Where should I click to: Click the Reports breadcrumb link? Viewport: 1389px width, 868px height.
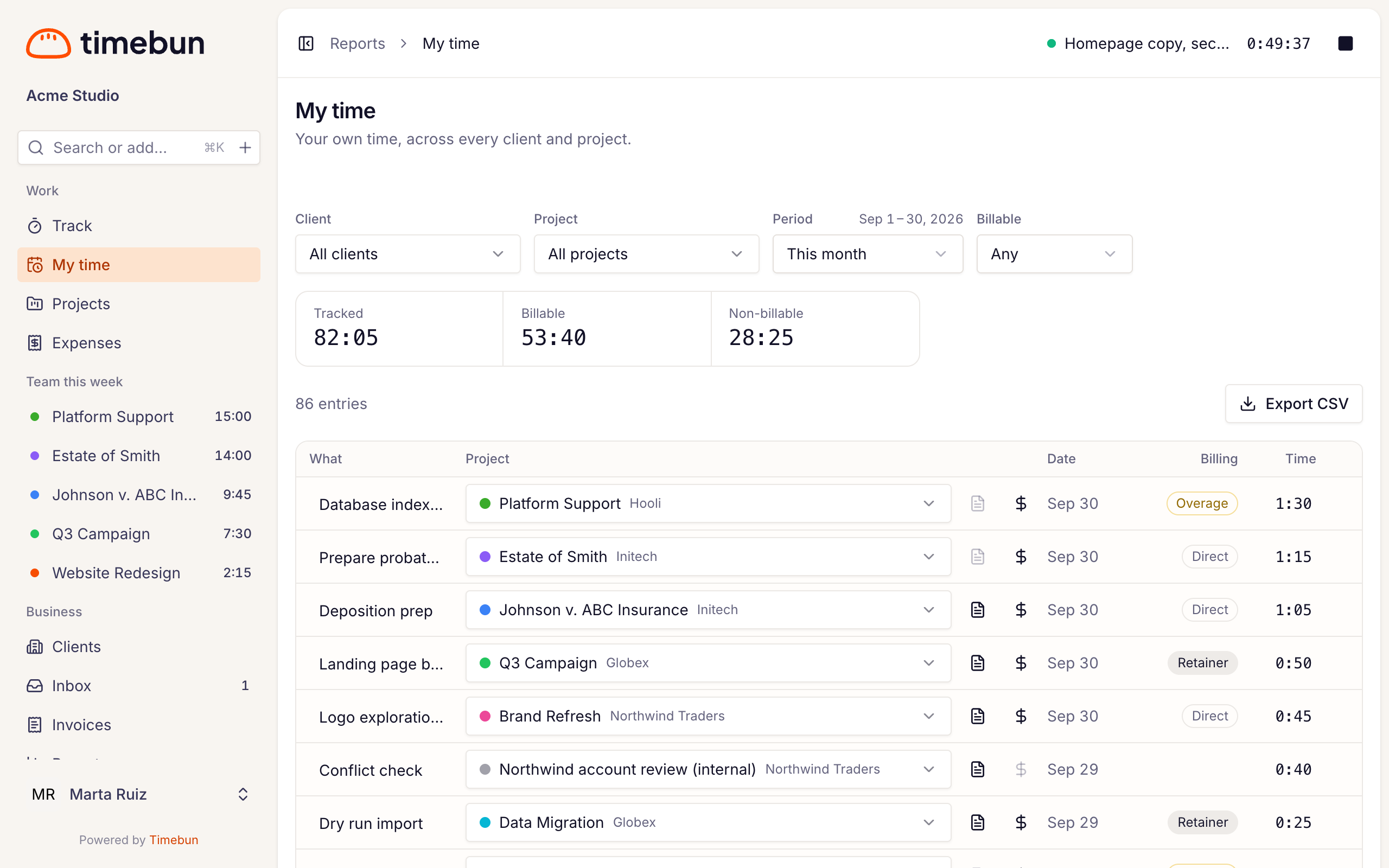coord(357,43)
